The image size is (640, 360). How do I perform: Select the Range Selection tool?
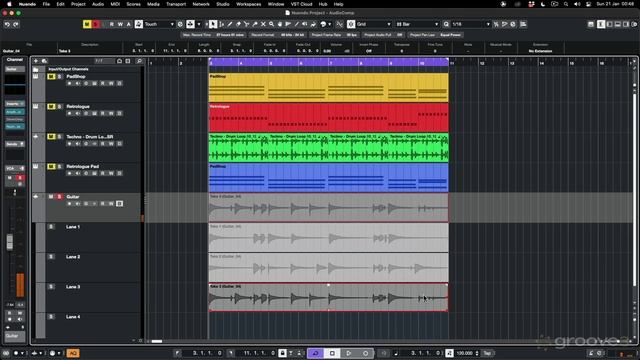click(x=222, y=24)
